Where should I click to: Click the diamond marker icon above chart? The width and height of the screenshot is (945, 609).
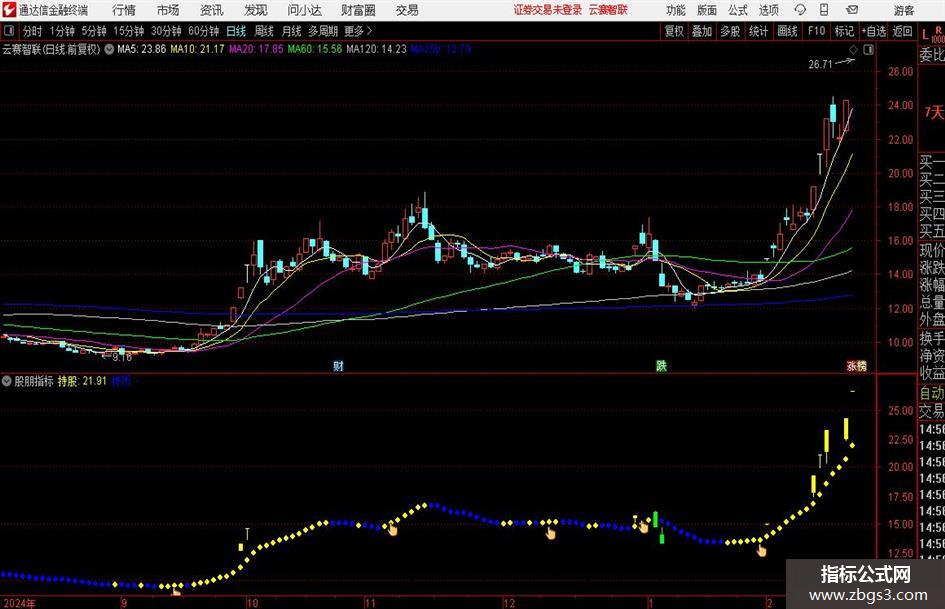[x=853, y=49]
